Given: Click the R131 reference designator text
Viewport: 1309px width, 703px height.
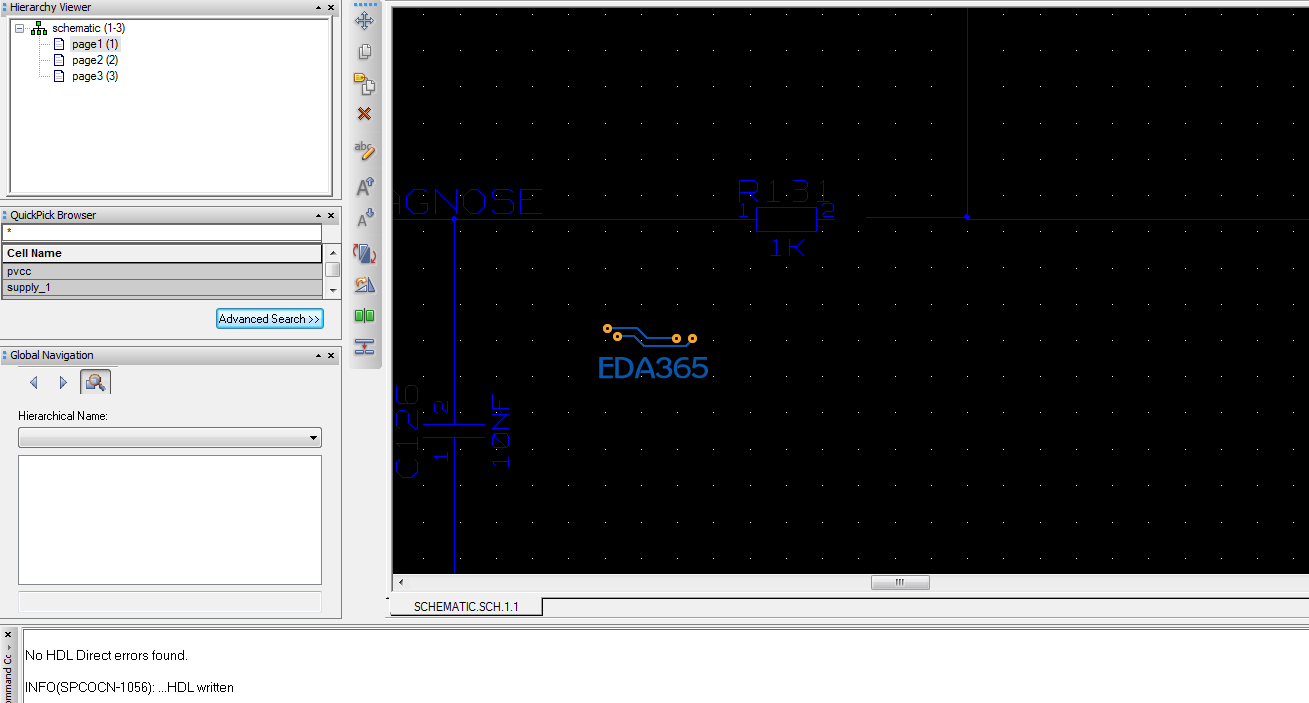Looking at the screenshot, I should [x=784, y=190].
